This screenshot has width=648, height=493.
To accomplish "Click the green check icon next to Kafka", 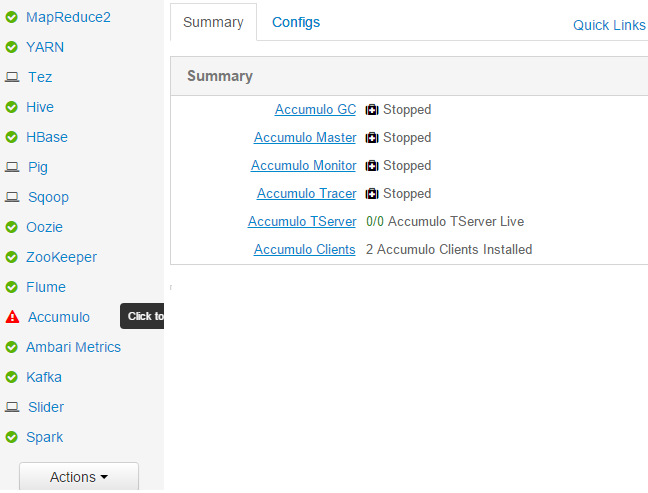I will [x=12, y=377].
